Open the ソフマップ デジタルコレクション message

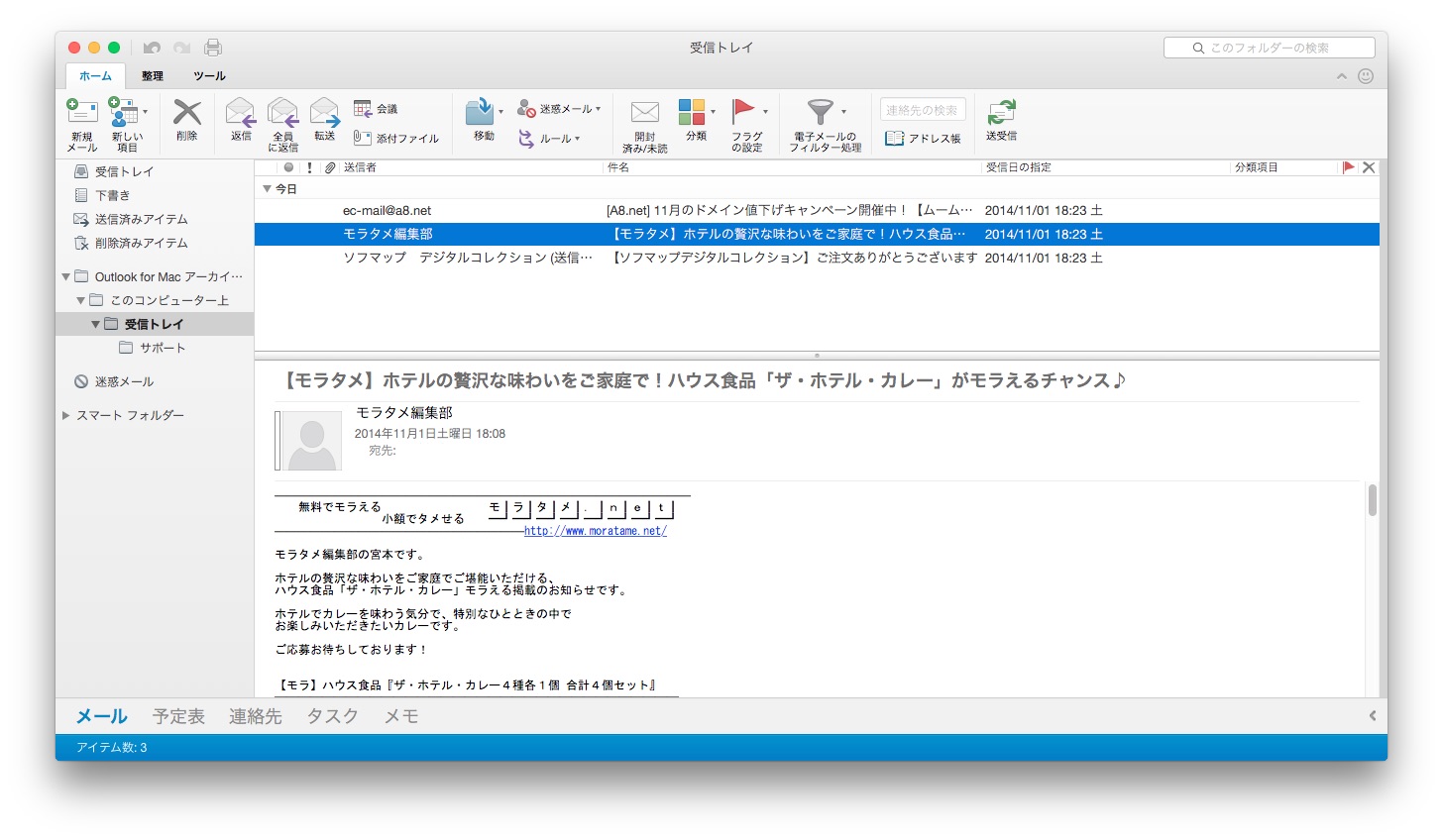click(817, 258)
